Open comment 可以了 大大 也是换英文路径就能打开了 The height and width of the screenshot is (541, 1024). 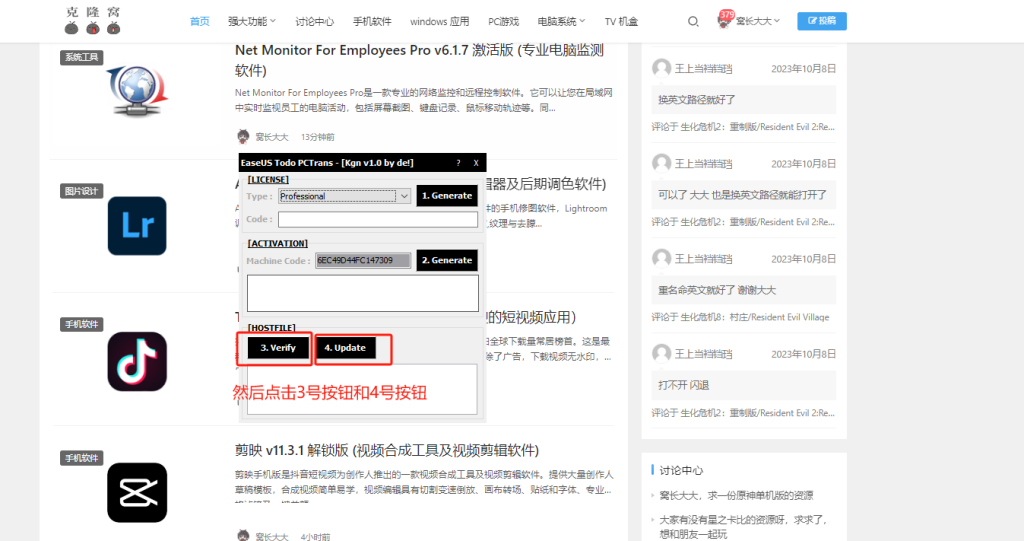[743, 195]
